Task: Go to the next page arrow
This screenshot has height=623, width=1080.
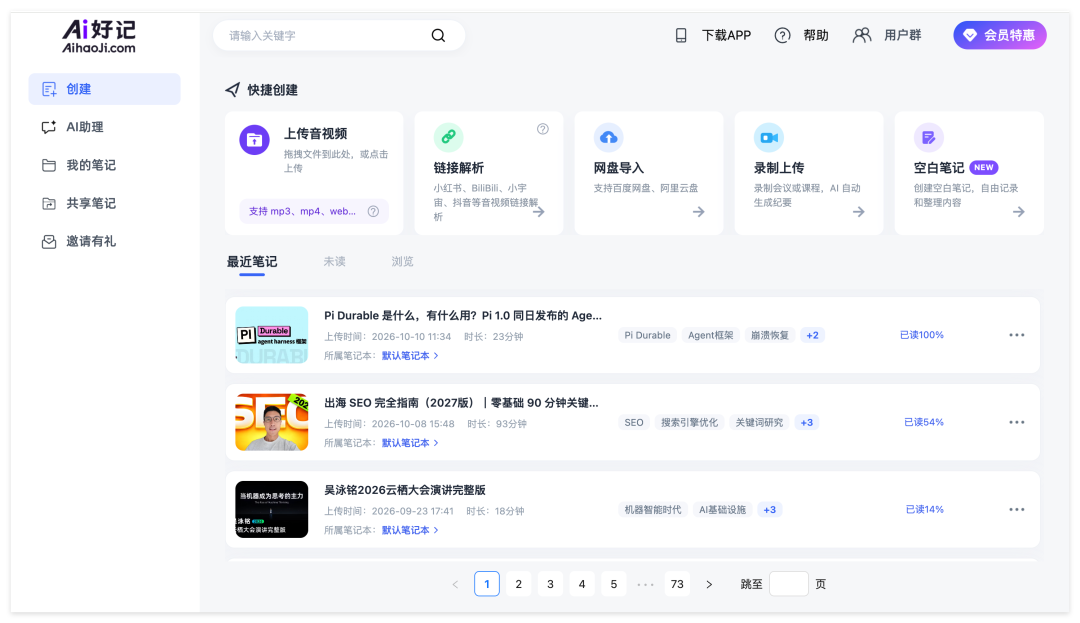Action: (709, 584)
